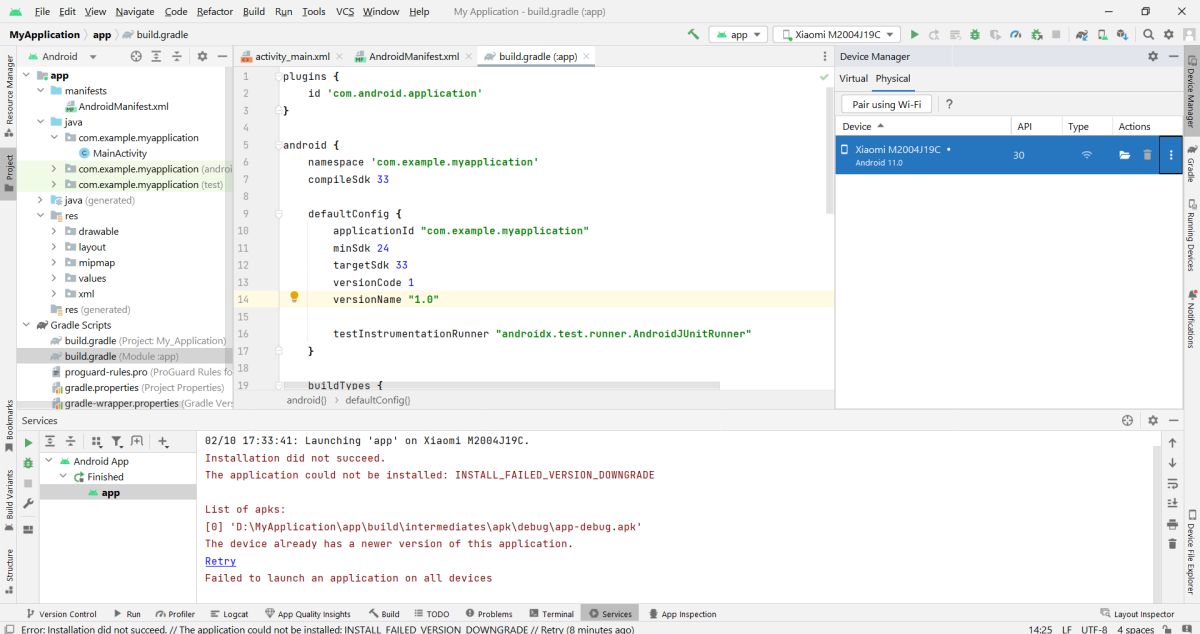
Task: Delete the Xiaomi device entry trash icon
Action: coord(1147,155)
